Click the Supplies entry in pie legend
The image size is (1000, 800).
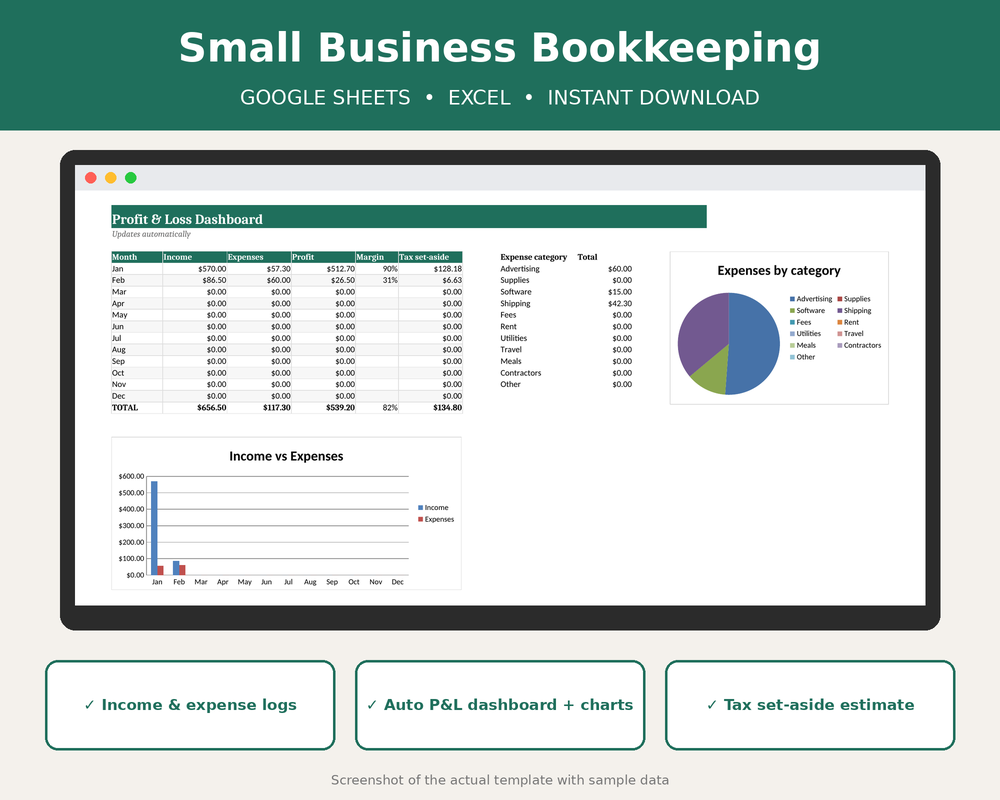[x=853, y=299]
